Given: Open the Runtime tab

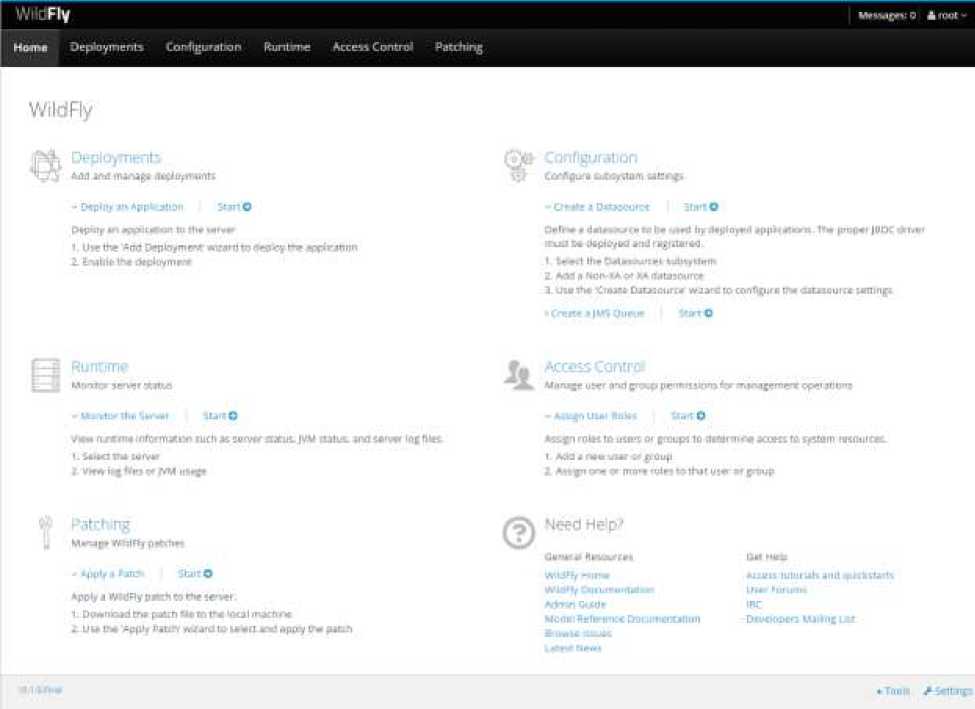Looking at the screenshot, I should coord(287,47).
